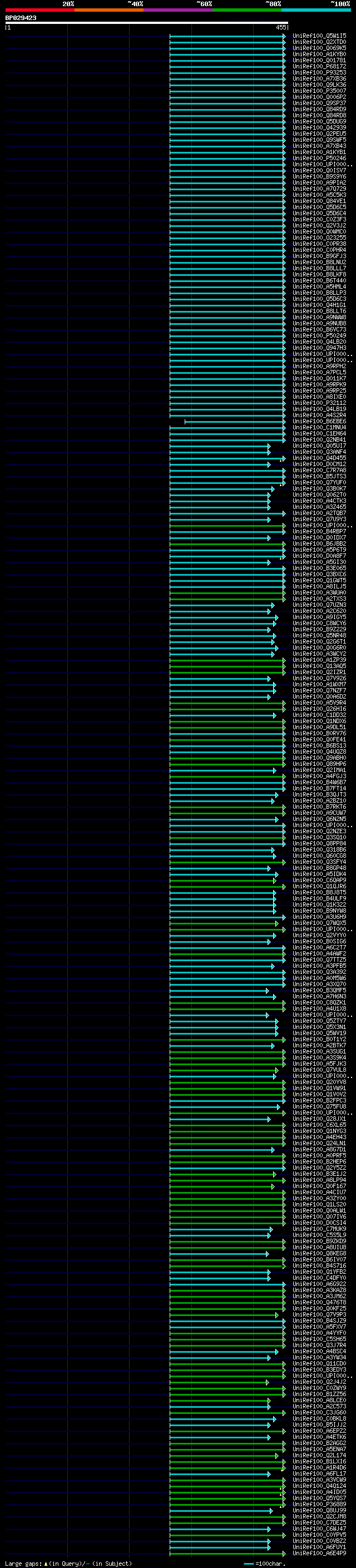Select hit label UniRef100_Q4D455
356x1568 pixels.
319,458
